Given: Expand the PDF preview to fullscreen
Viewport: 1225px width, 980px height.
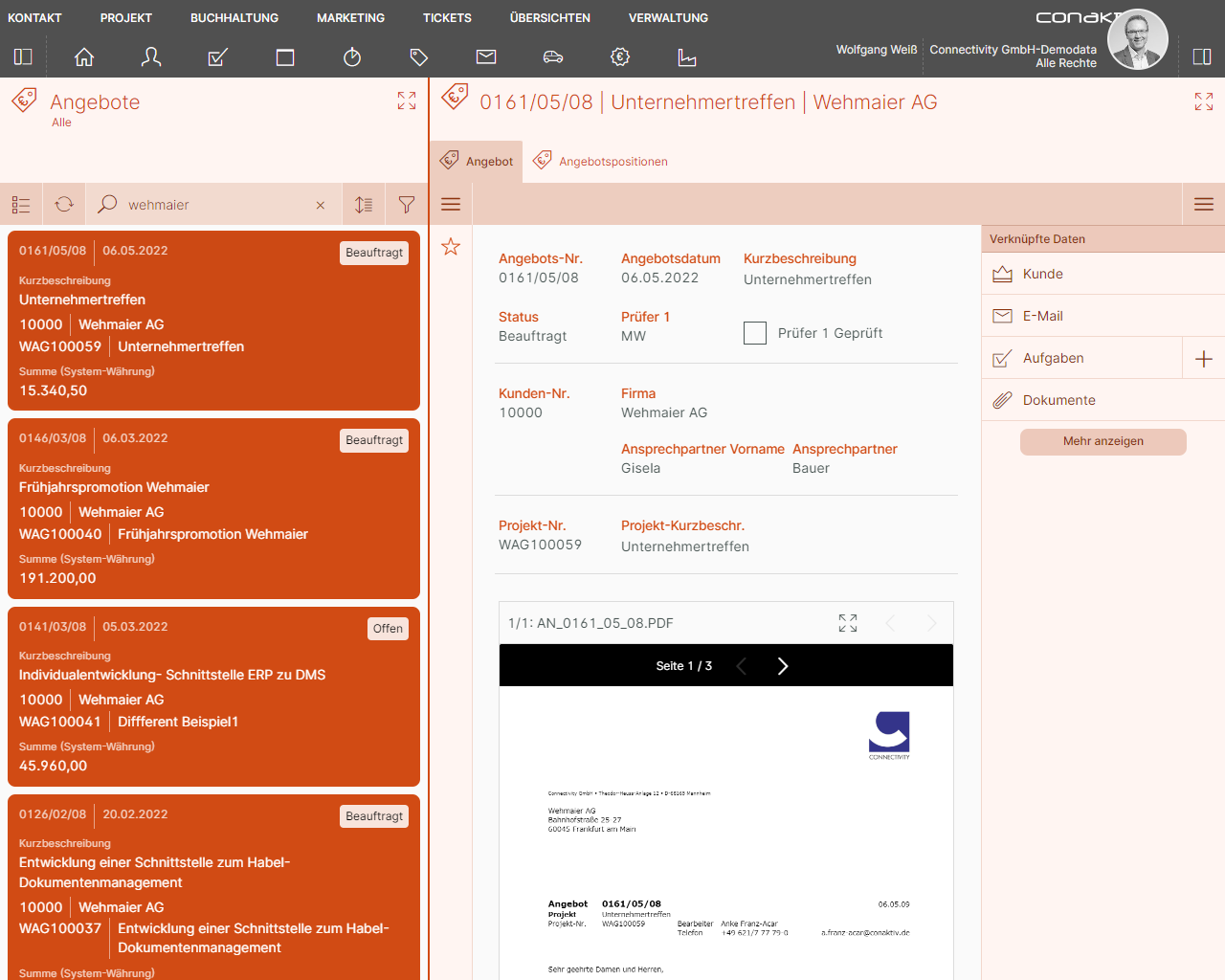Looking at the screenshot, I should point(848,623).
